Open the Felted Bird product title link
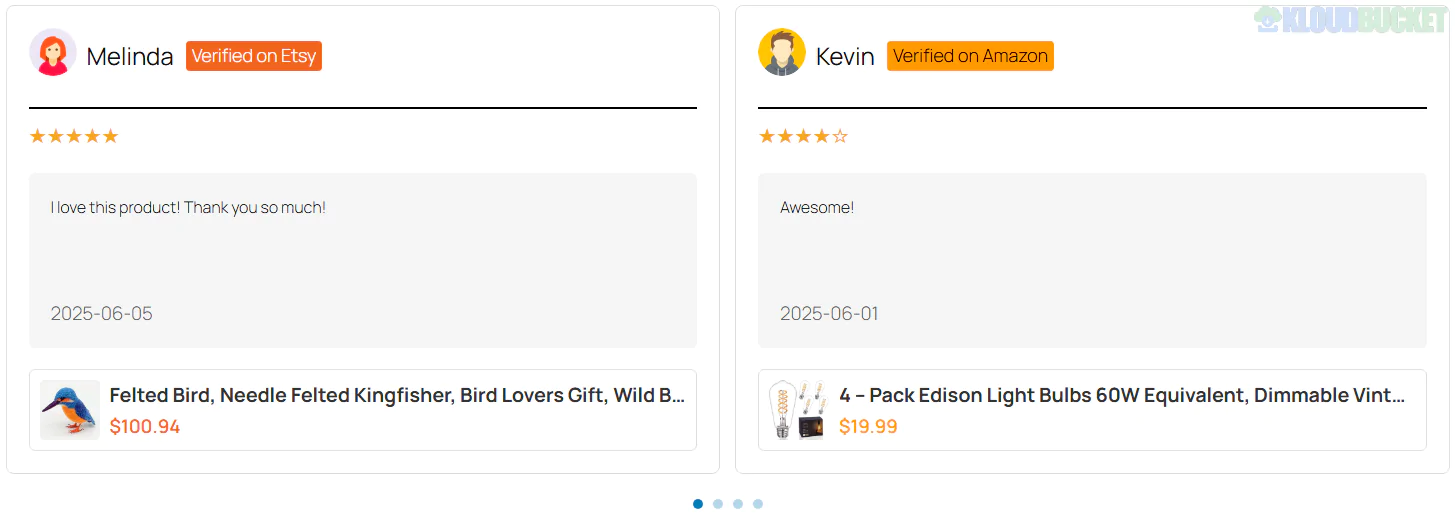This screenshot has height=514, width=1455. (x=397, y=395)
